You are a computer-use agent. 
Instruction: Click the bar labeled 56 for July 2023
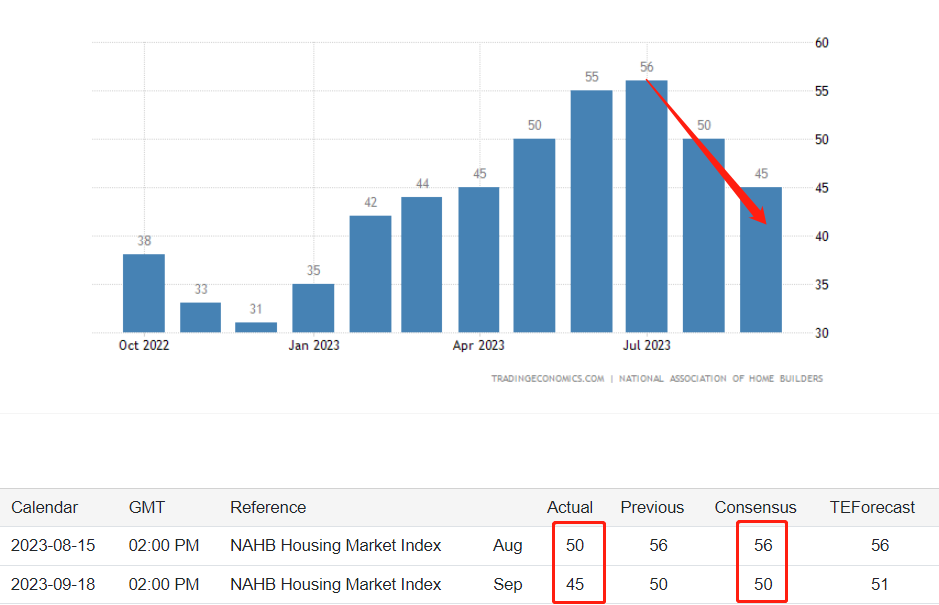[x=646, y=206]
